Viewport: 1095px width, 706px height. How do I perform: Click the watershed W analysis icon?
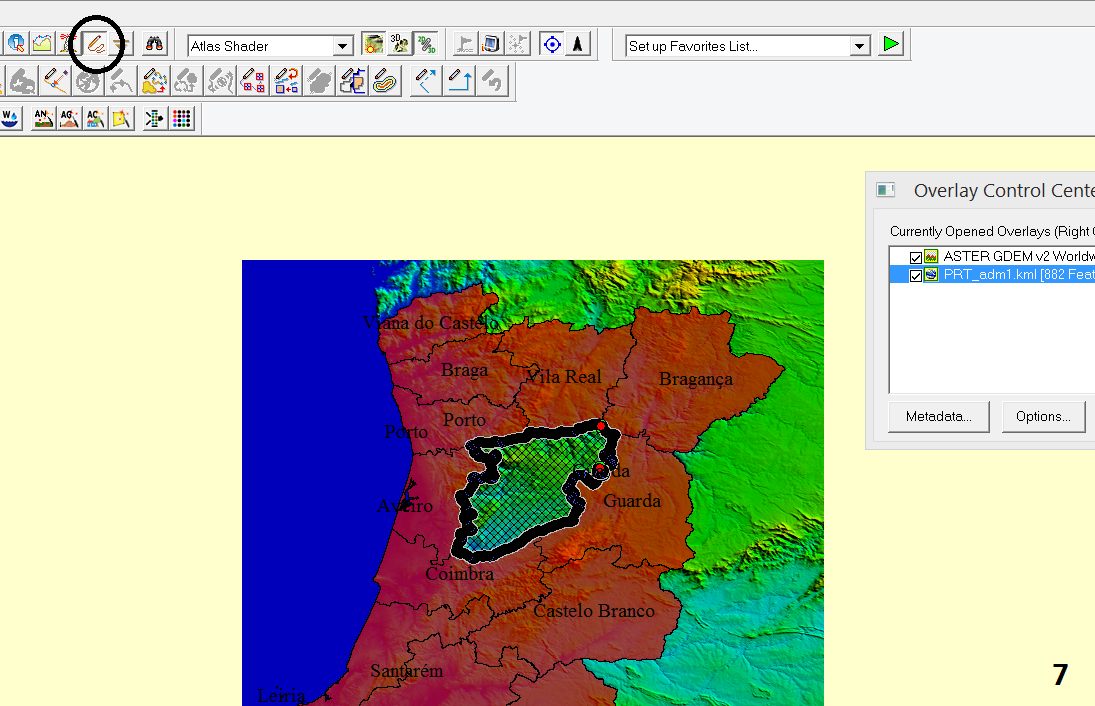pos(11,118)
